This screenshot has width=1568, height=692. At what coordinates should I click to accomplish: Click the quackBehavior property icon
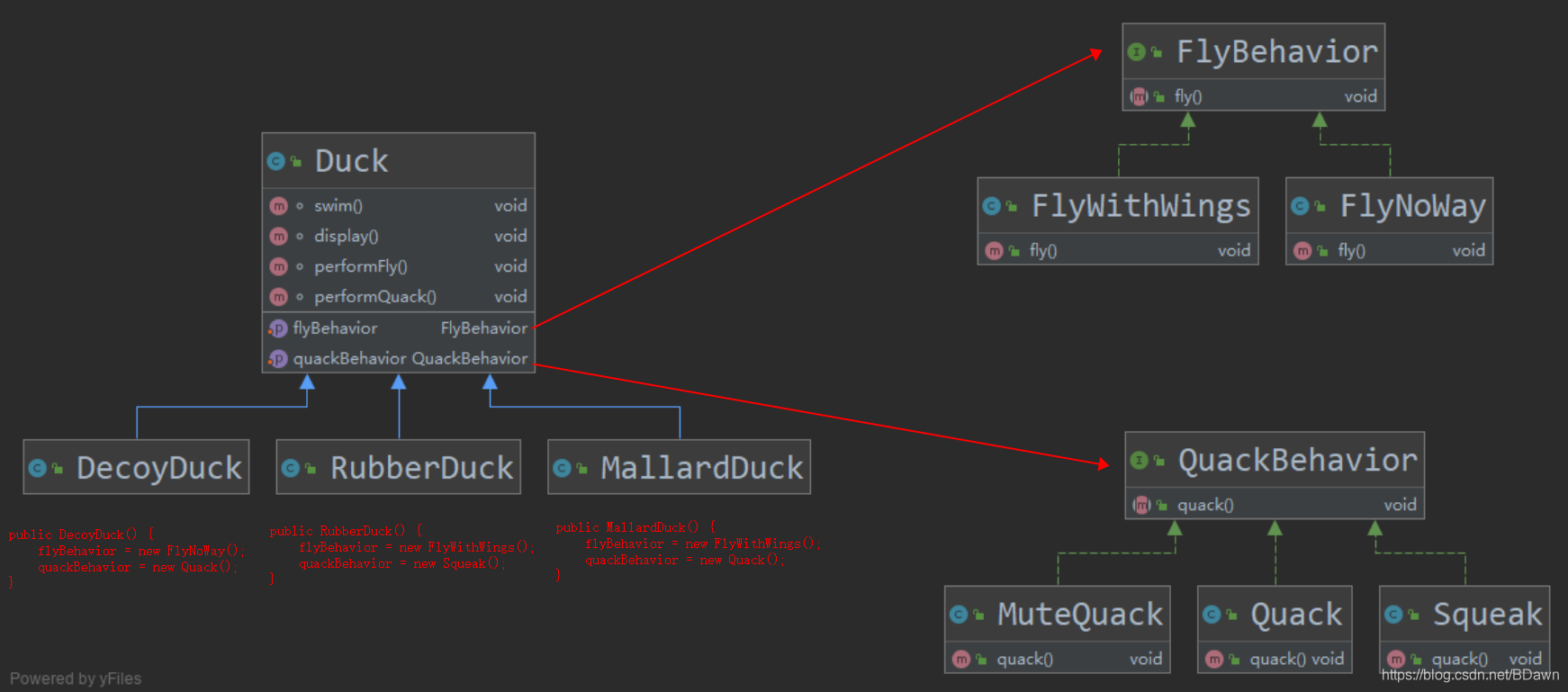(277, 359)
